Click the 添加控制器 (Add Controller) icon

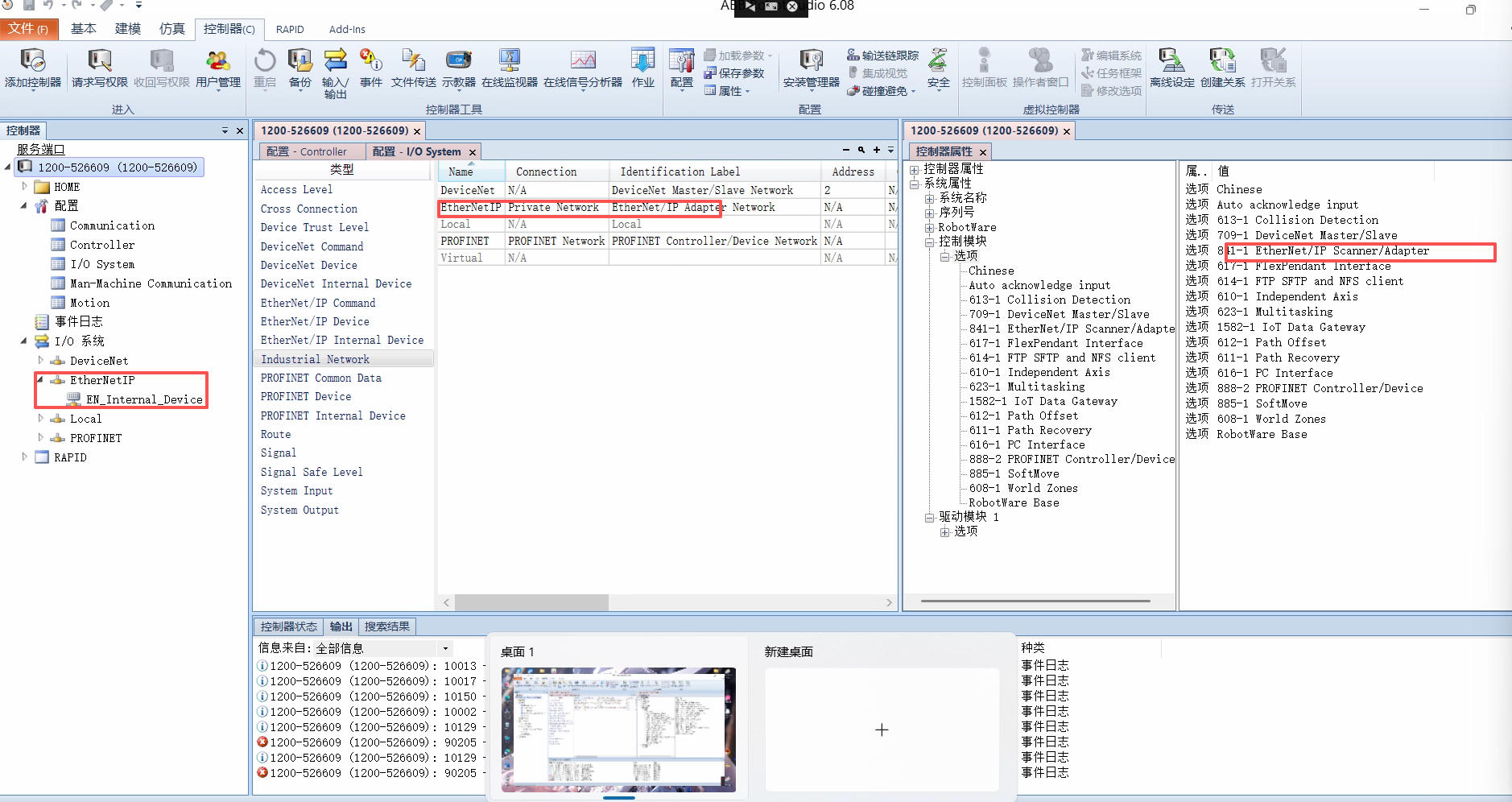(32, 62)
